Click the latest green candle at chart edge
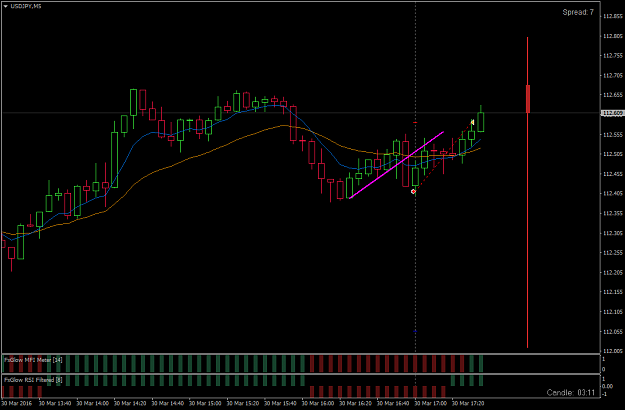 (x=481, y=122)
